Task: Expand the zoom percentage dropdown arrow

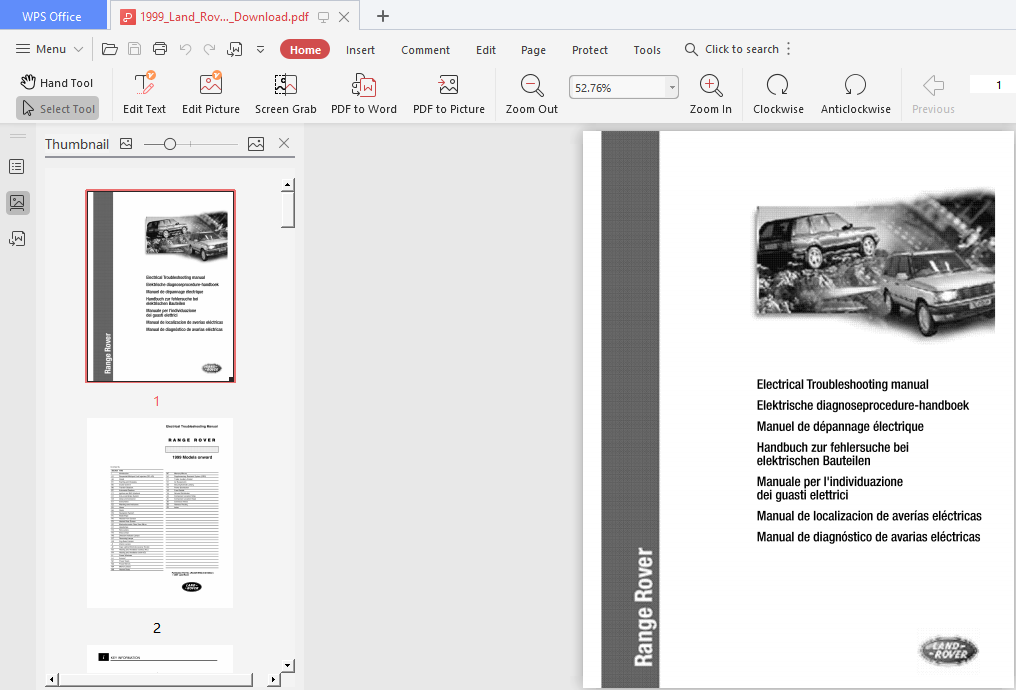Action: [x=672, y=87]
